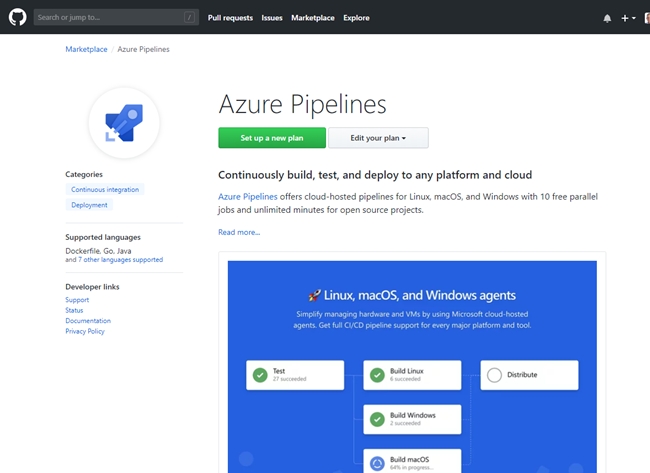The height and width of the screenshot is (473, 650).
Task: Open the Support developer link
Action: coord(77,300)
